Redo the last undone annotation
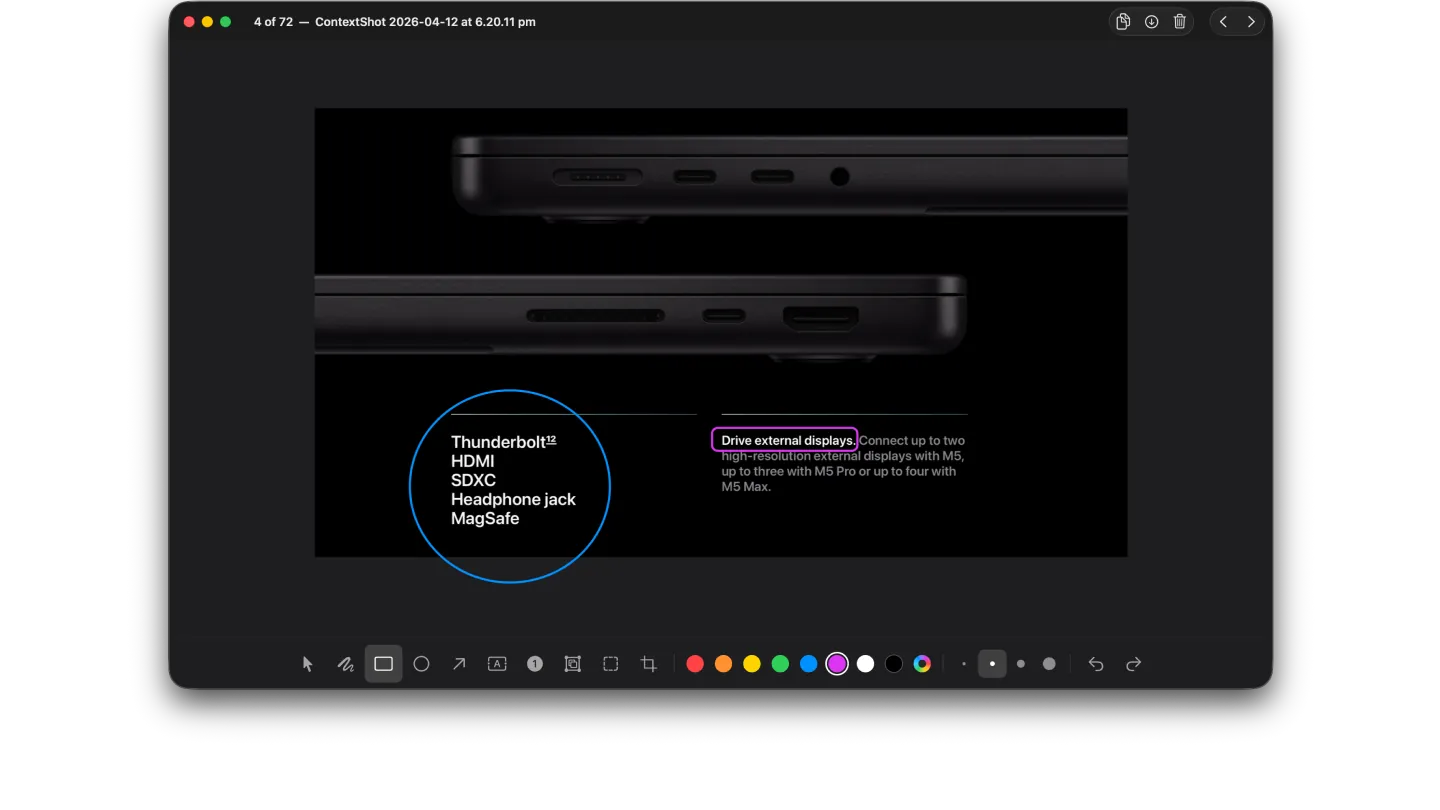Screen dimensions: 1440x810 [x=1133, y=664]
